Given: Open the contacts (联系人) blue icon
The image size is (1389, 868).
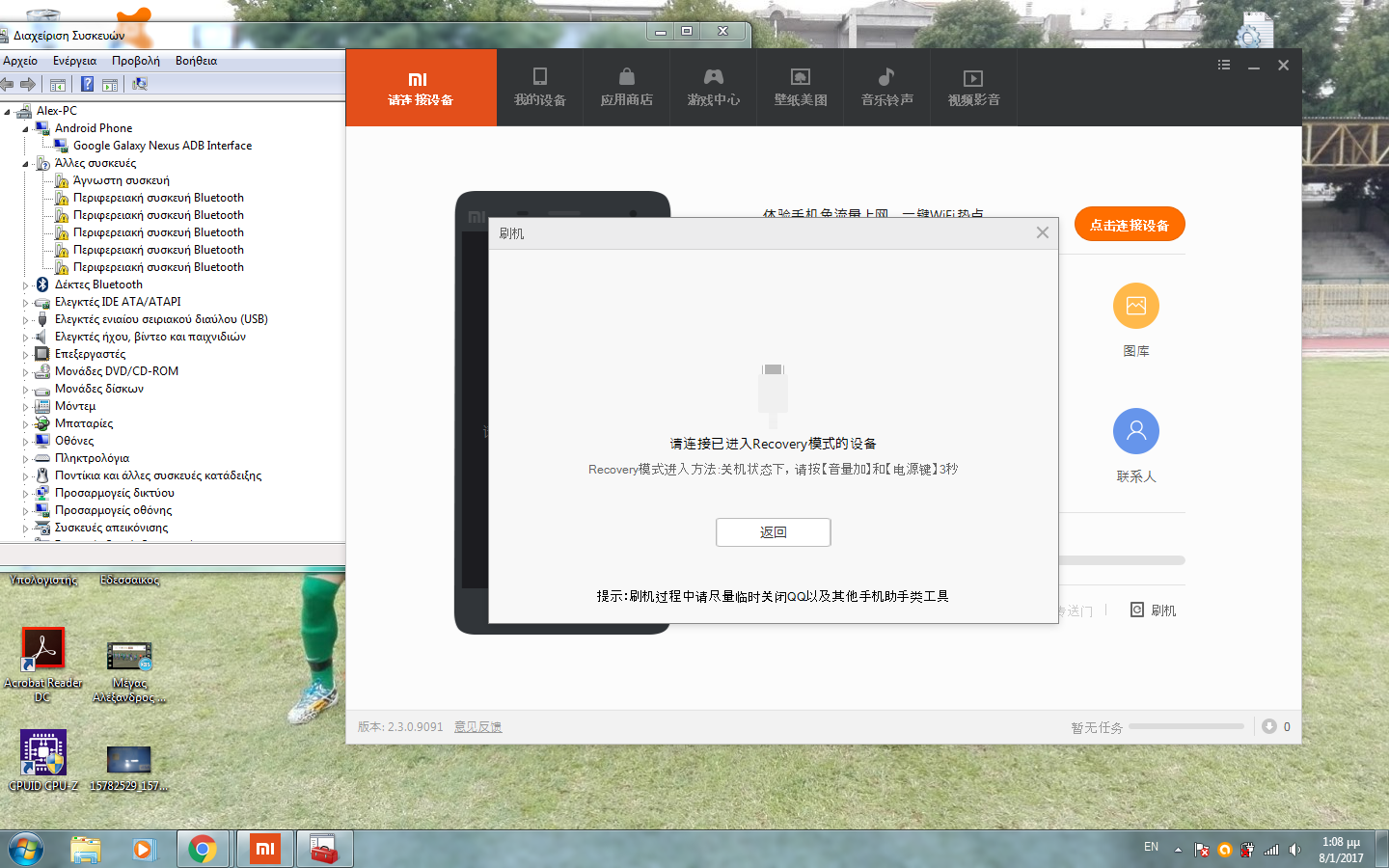Looking at the screenshot, I should click(x=1135, y=431).
